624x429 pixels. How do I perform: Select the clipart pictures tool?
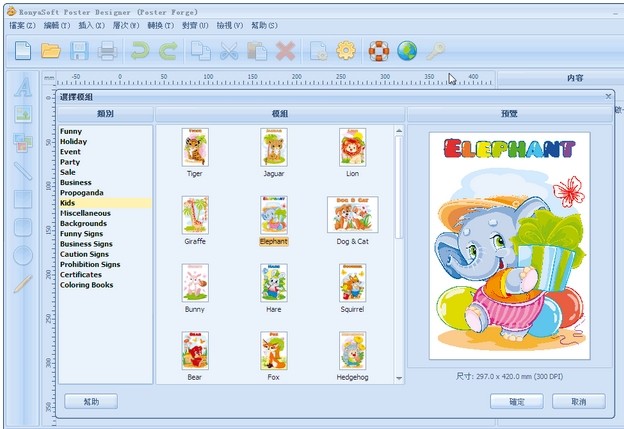23,142
